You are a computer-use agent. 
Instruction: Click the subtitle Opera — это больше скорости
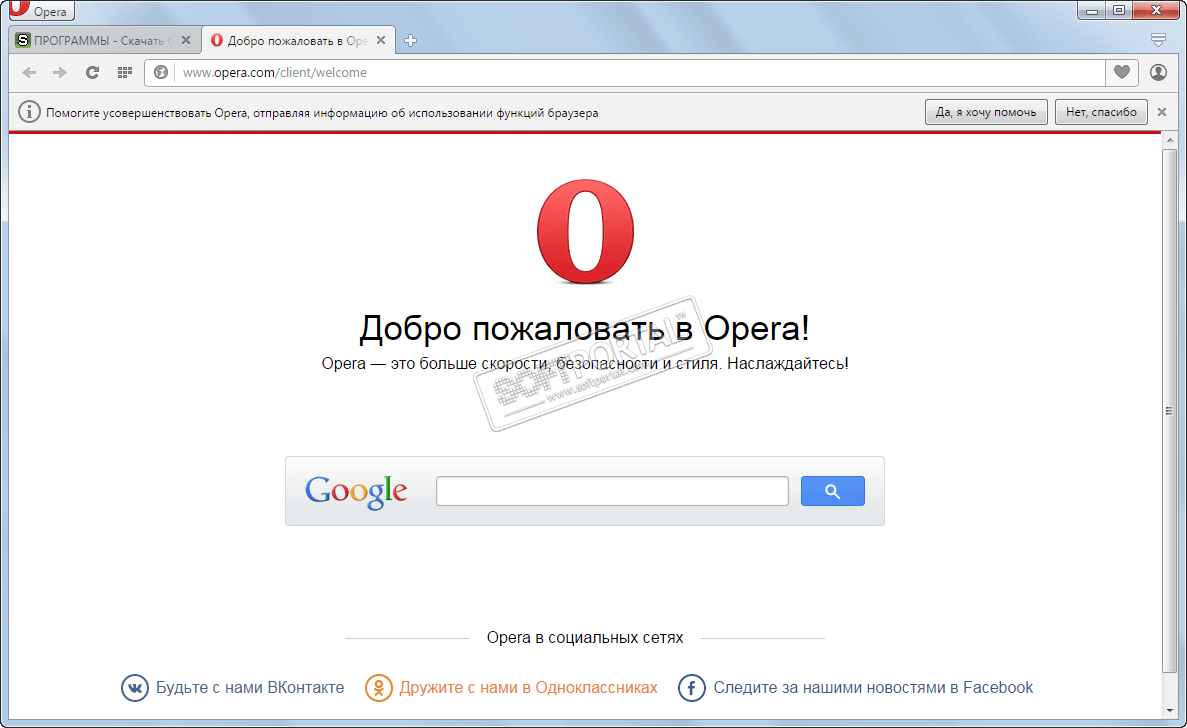coord(584,364)
